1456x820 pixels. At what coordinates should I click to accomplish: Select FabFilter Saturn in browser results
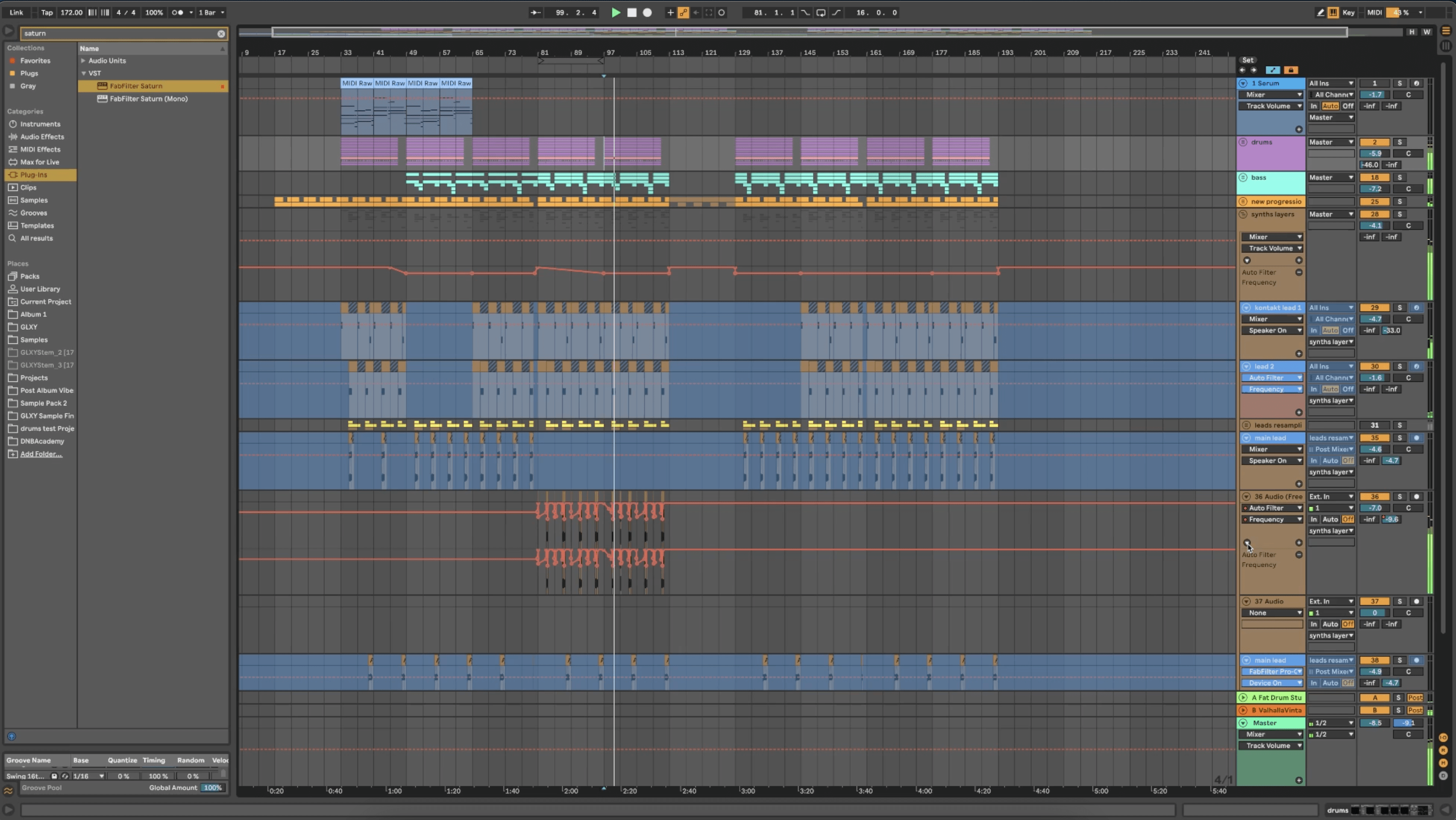tap(153, 86)
